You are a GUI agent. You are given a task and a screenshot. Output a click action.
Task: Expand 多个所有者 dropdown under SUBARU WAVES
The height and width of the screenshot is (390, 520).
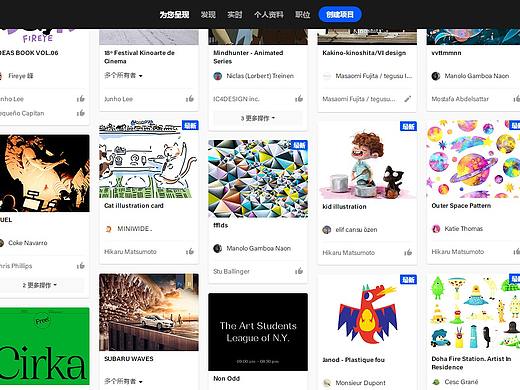(123, 381)
